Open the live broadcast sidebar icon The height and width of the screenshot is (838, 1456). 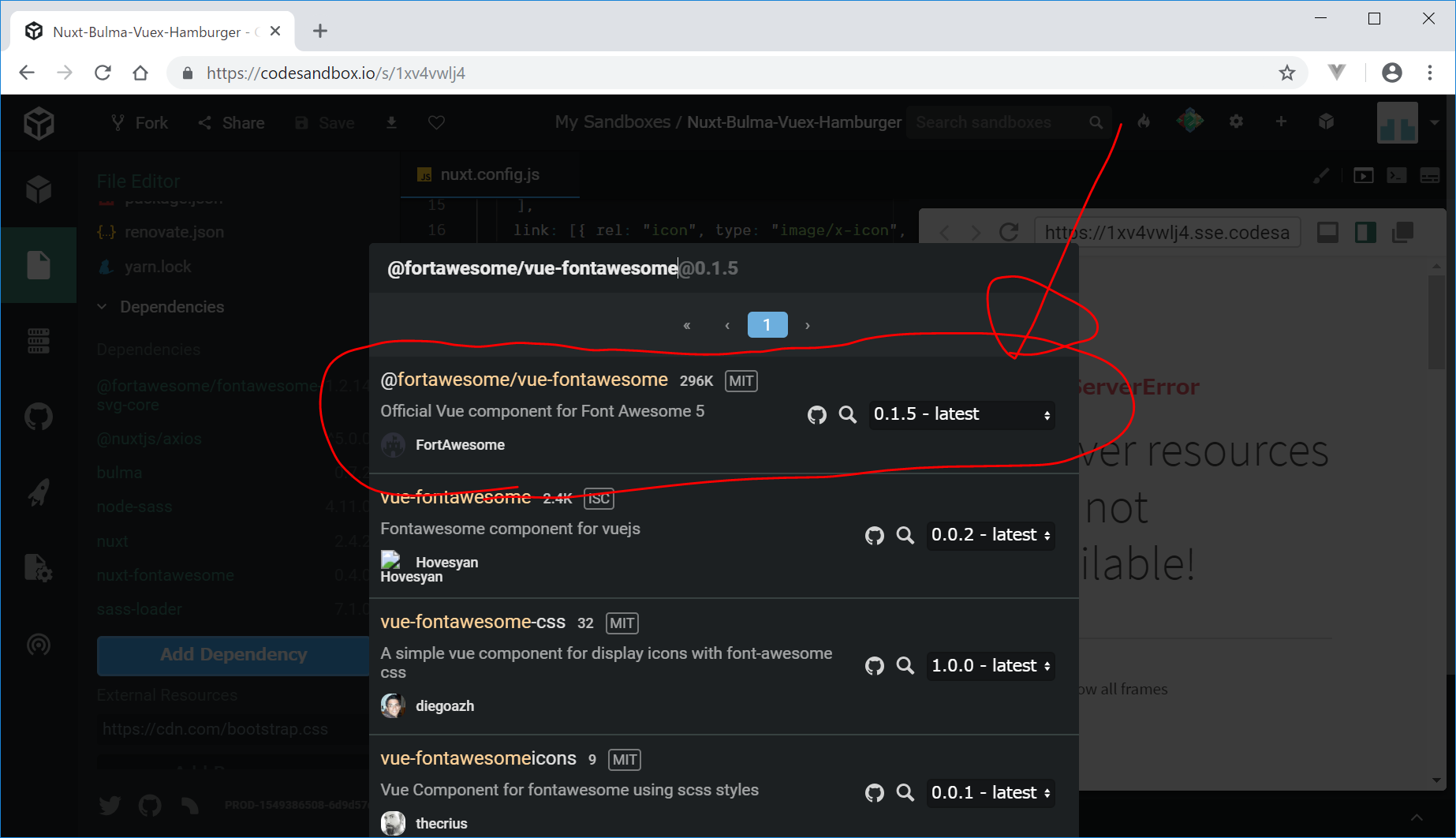point(38,645)
